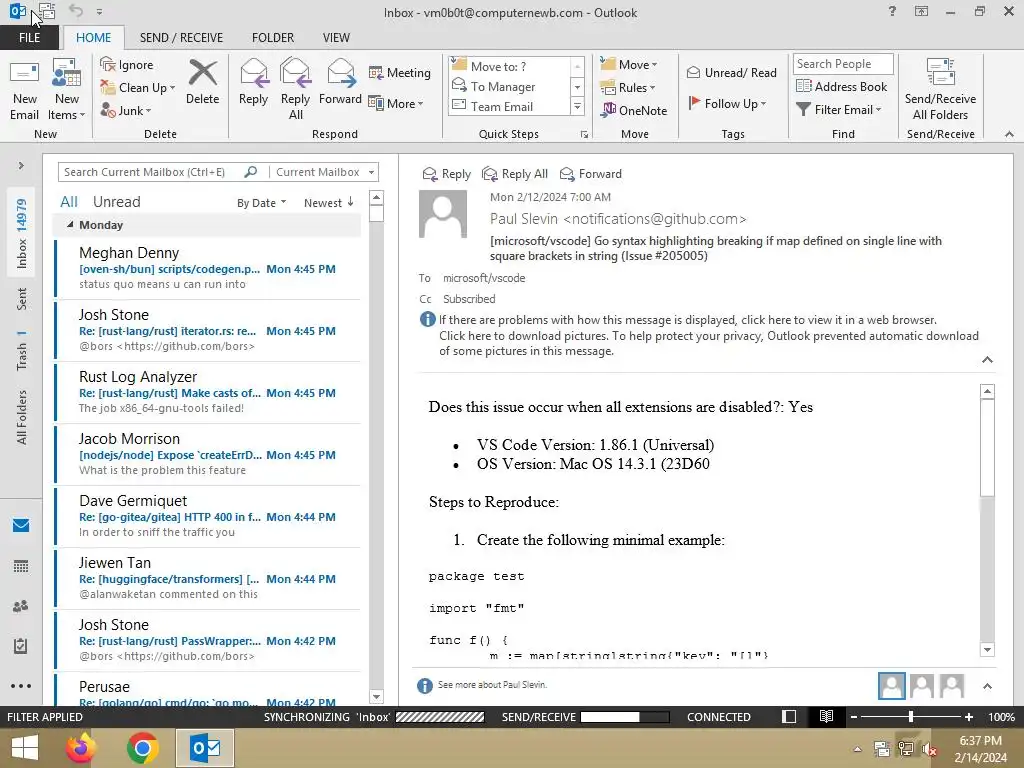Adjust the zoom slider handle
The image size is (1024, 768).
click(910, 717)
